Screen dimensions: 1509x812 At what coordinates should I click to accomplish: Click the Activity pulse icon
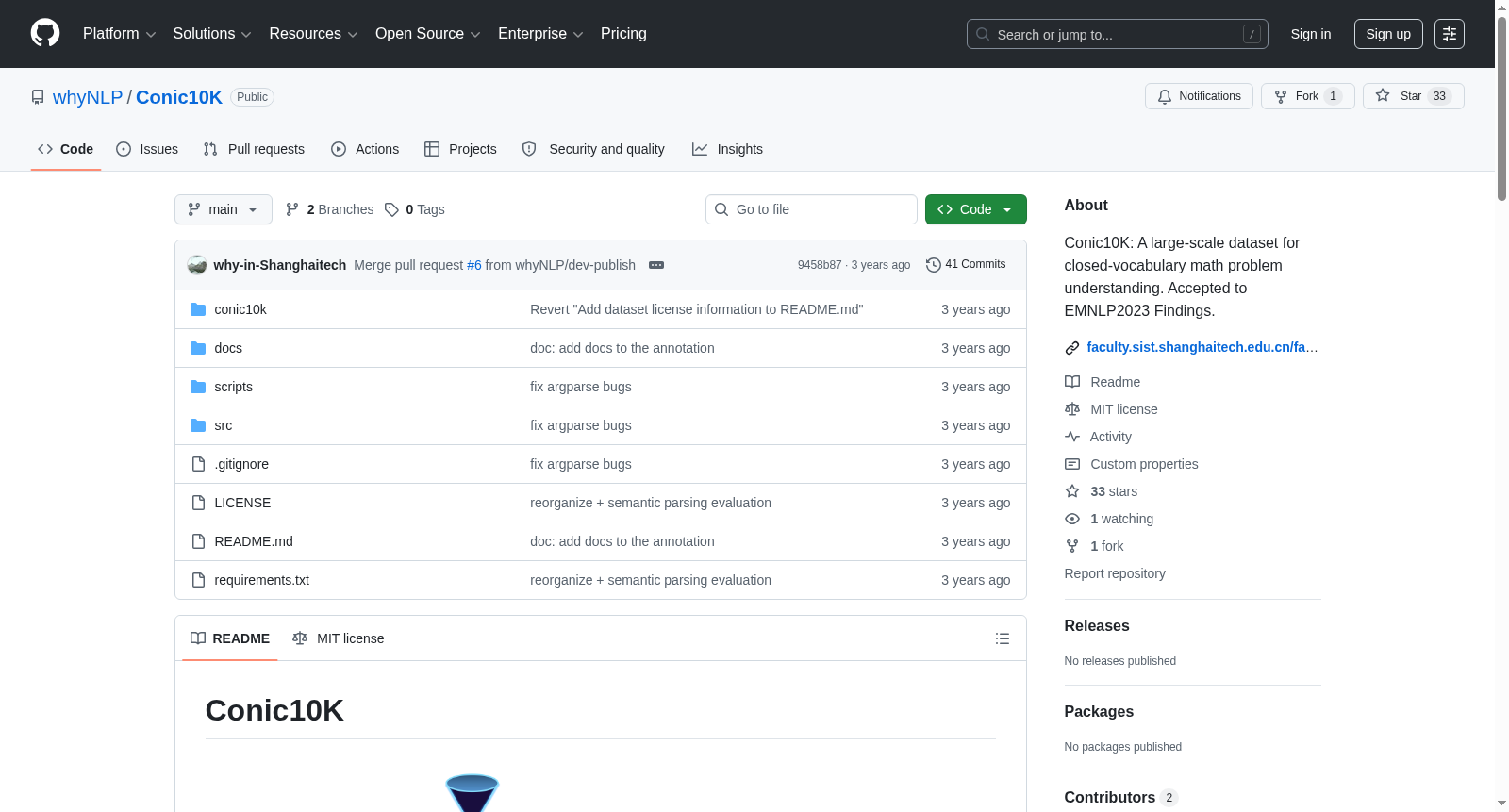(x=1072, y=437)
